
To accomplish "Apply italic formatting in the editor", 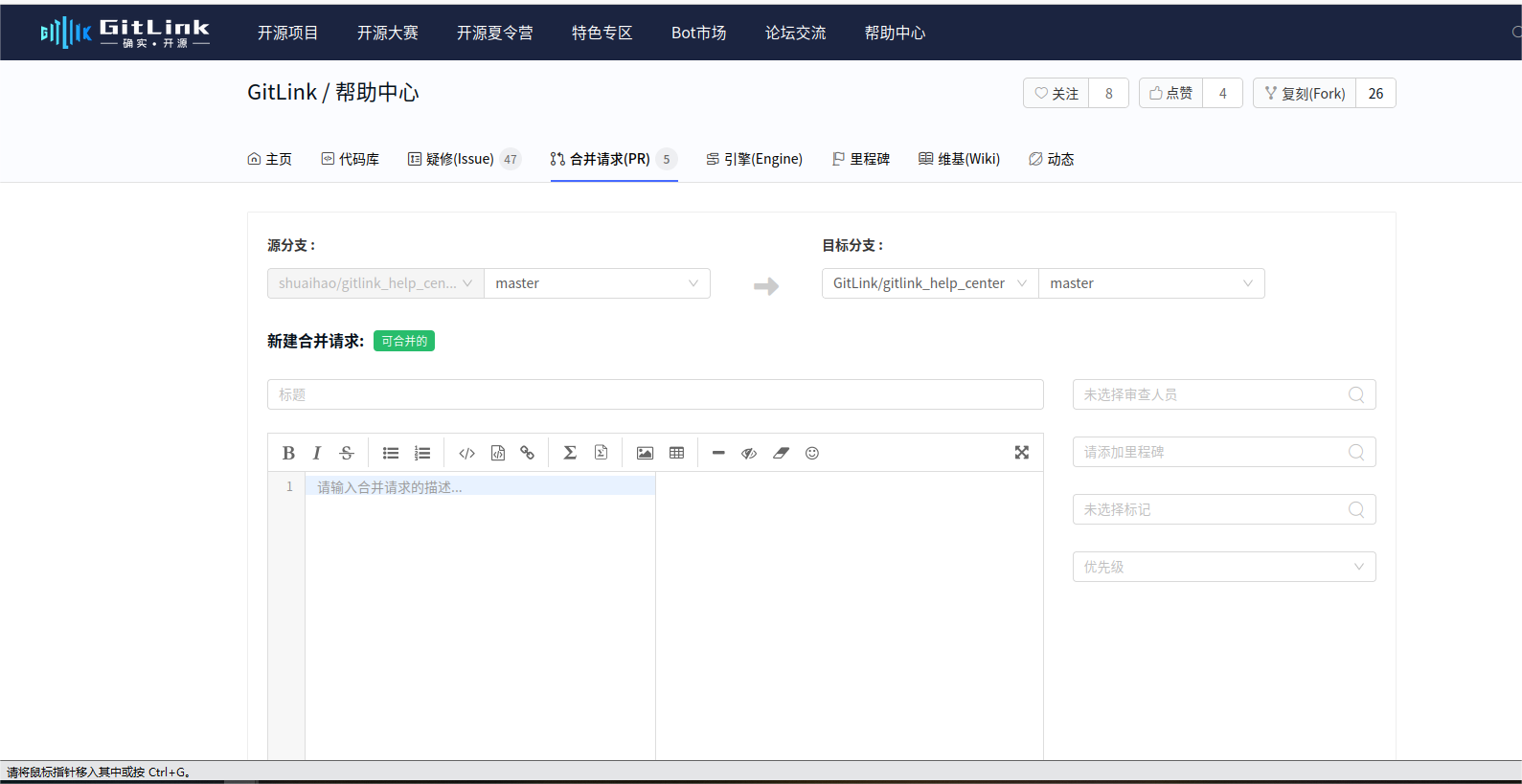I will point(317,453).
